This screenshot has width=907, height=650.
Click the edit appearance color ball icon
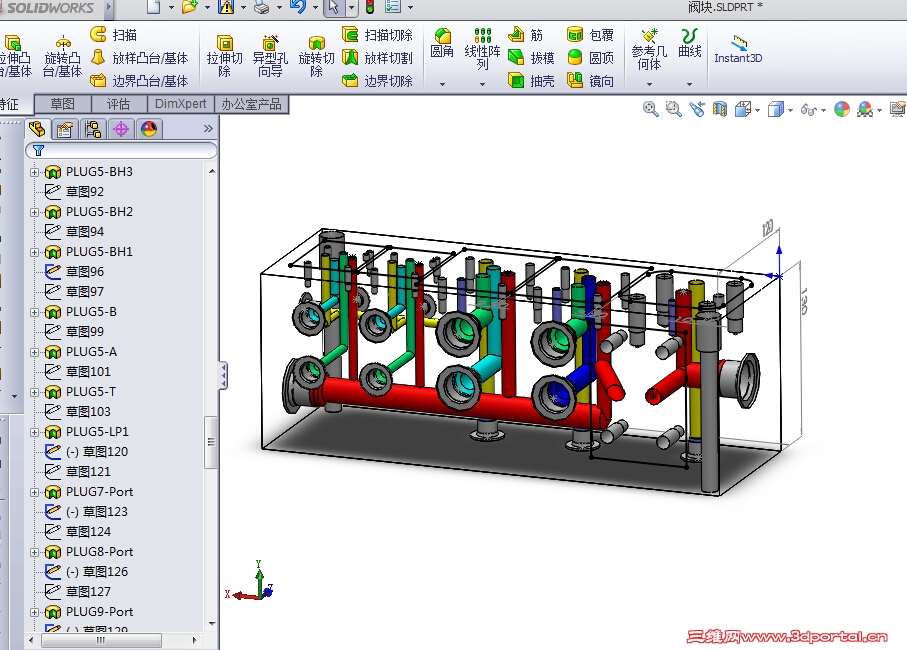coord(842,109)
